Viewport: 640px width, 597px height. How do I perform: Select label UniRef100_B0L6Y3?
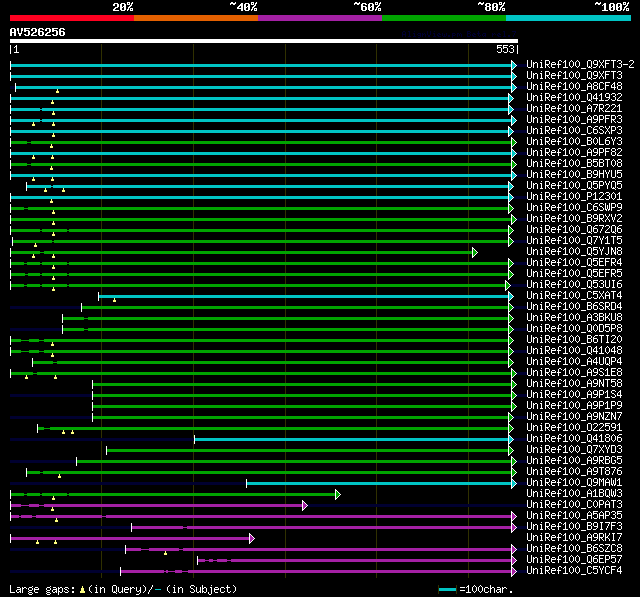pyautogui.click(x=574, y=142)
